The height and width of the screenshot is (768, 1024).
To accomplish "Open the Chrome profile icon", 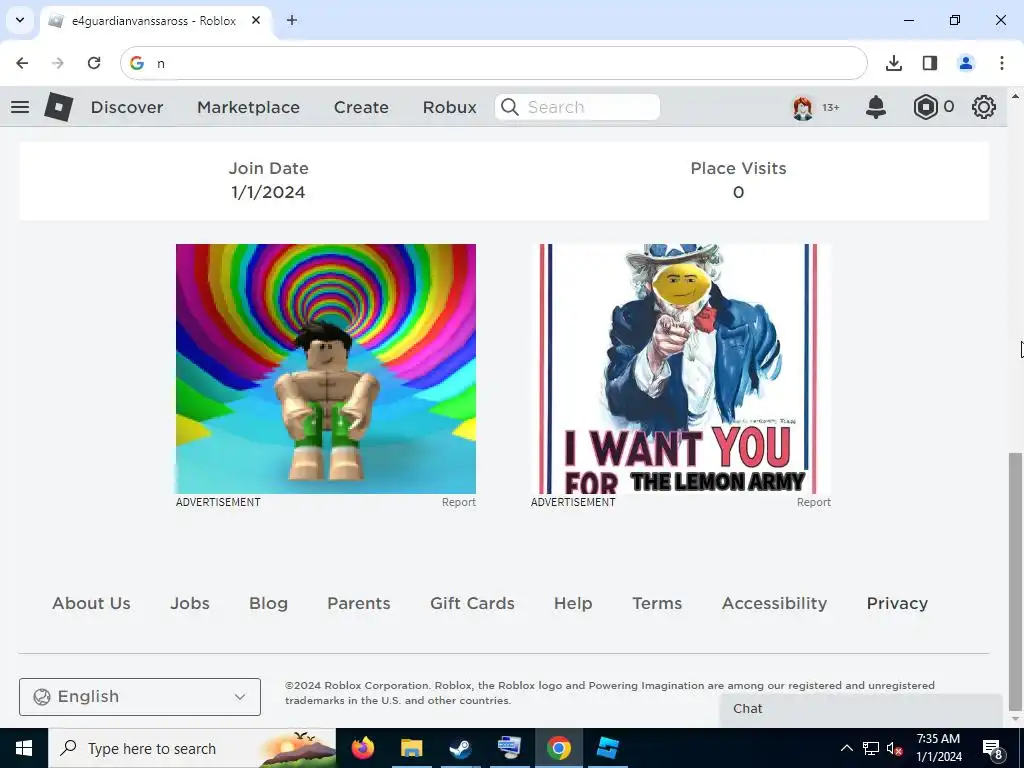I will pyautogui.click(x=966, y=63).
